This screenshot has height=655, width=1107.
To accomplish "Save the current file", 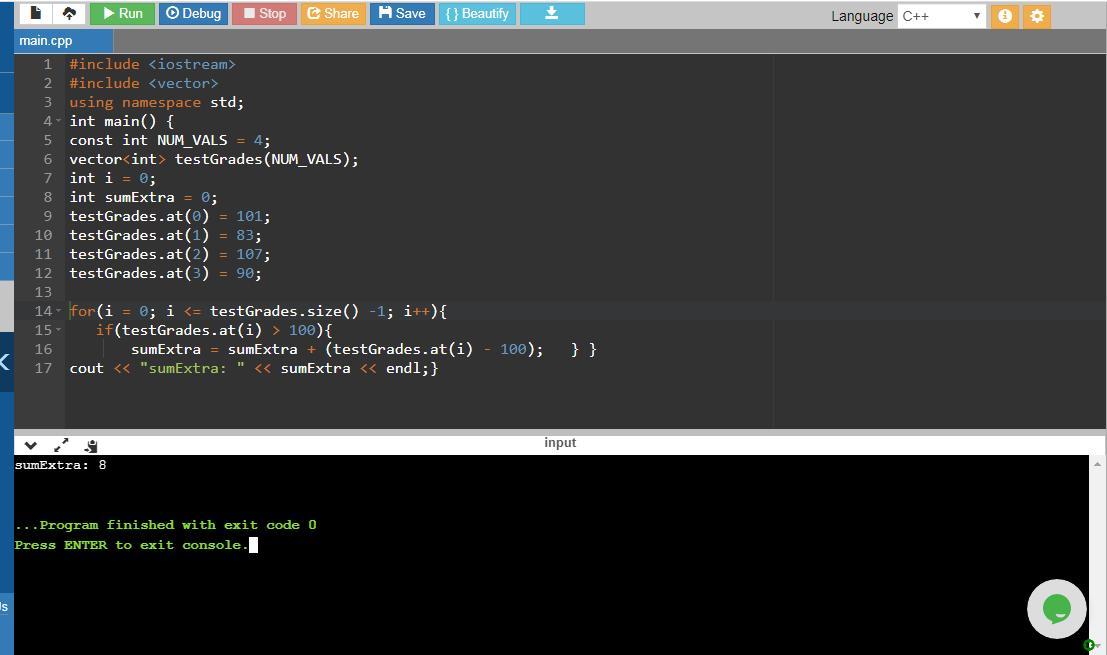I will tap(402, 13).
